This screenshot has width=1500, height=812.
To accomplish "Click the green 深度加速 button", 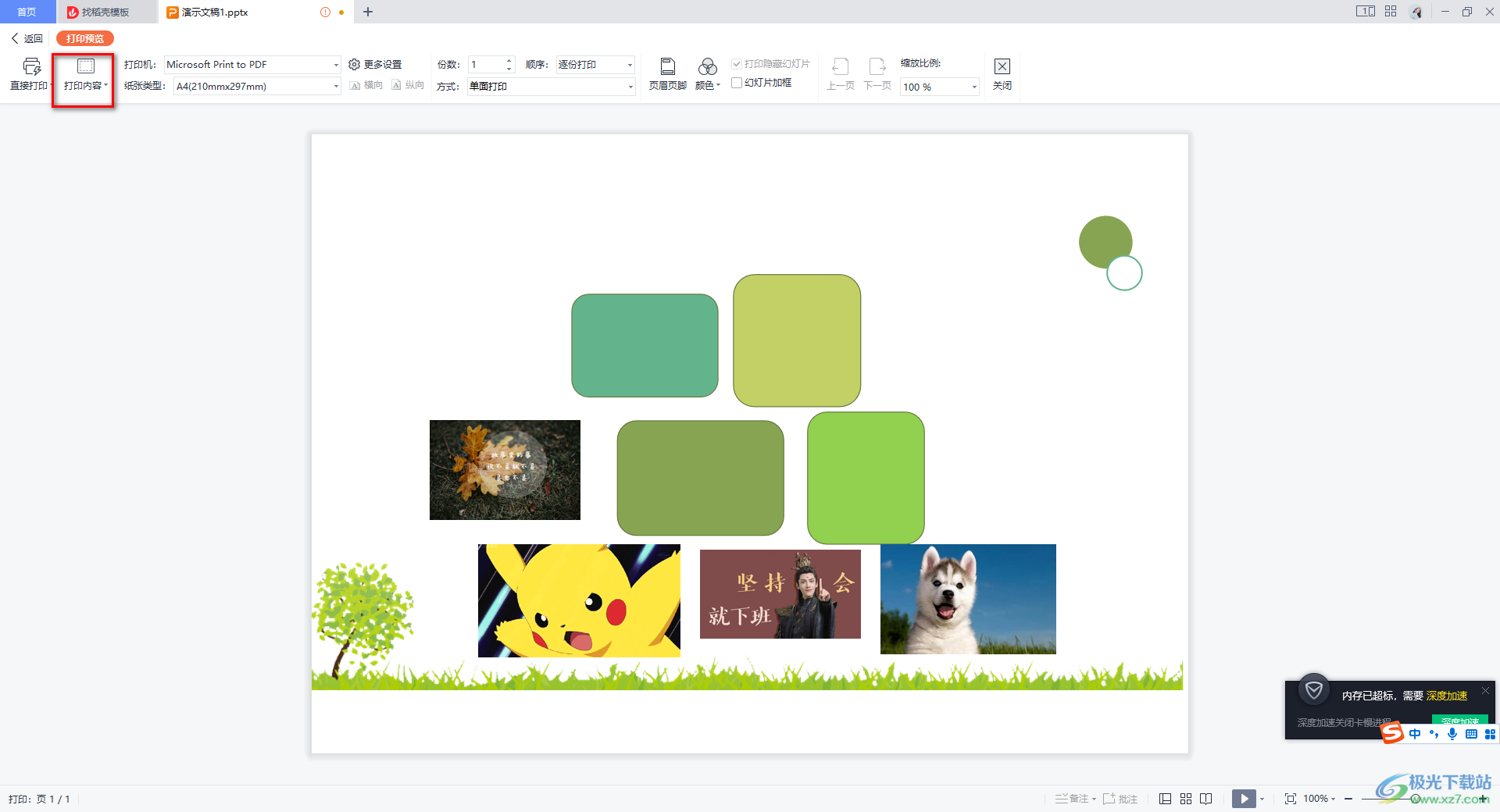I will pyautogui.click(x=1460, y=720).
